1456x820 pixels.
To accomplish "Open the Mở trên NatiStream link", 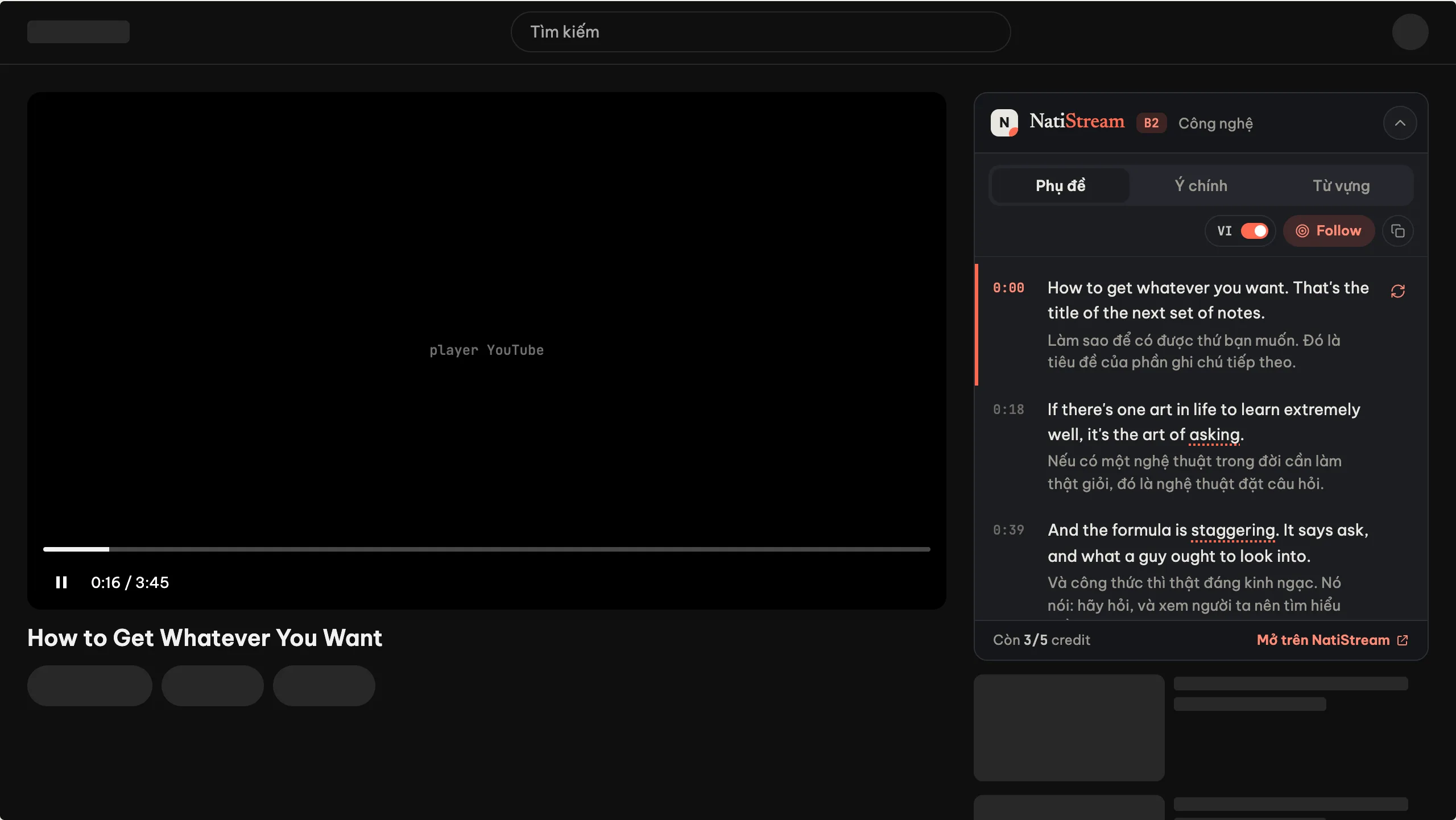I will click(1332, 640).
